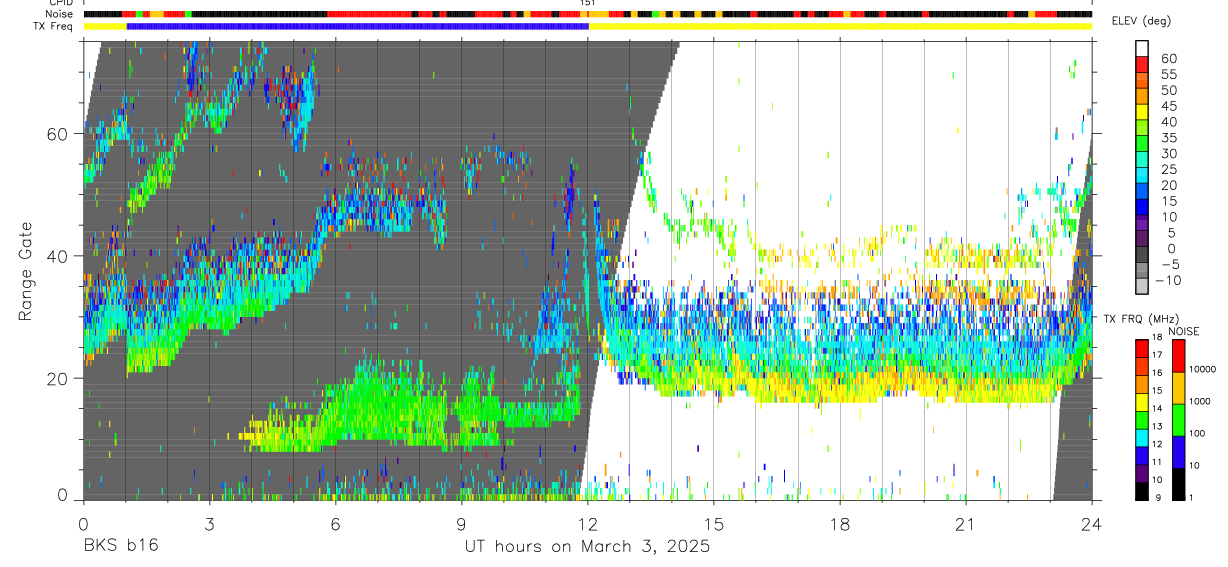This screenshot has height=567, width=1228.
Task: Click the x-axis tick label '21'
Action: (966, 523)
